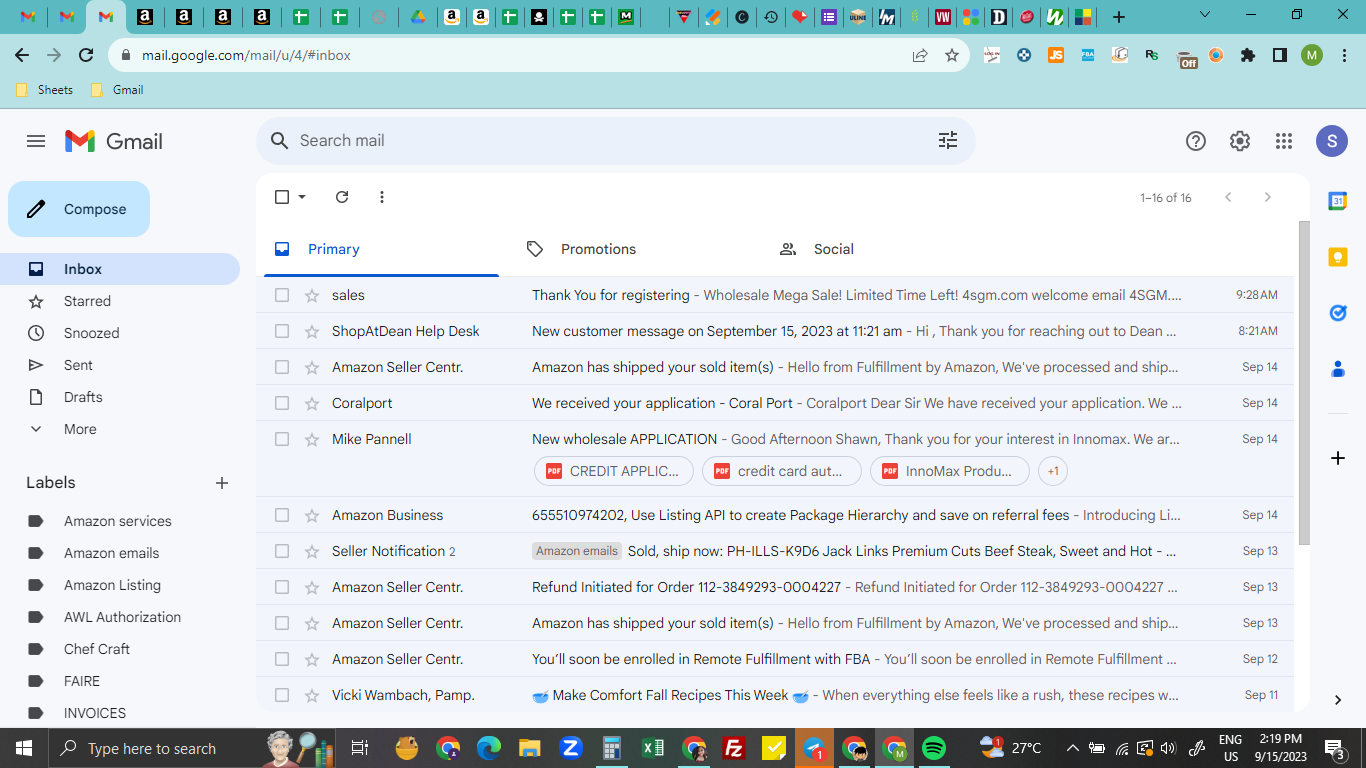This screenshot has width=1366, height=768.
Task: Select checkbox for Amazon Business email
Action: pyautogui.click(x=282, y=515)
